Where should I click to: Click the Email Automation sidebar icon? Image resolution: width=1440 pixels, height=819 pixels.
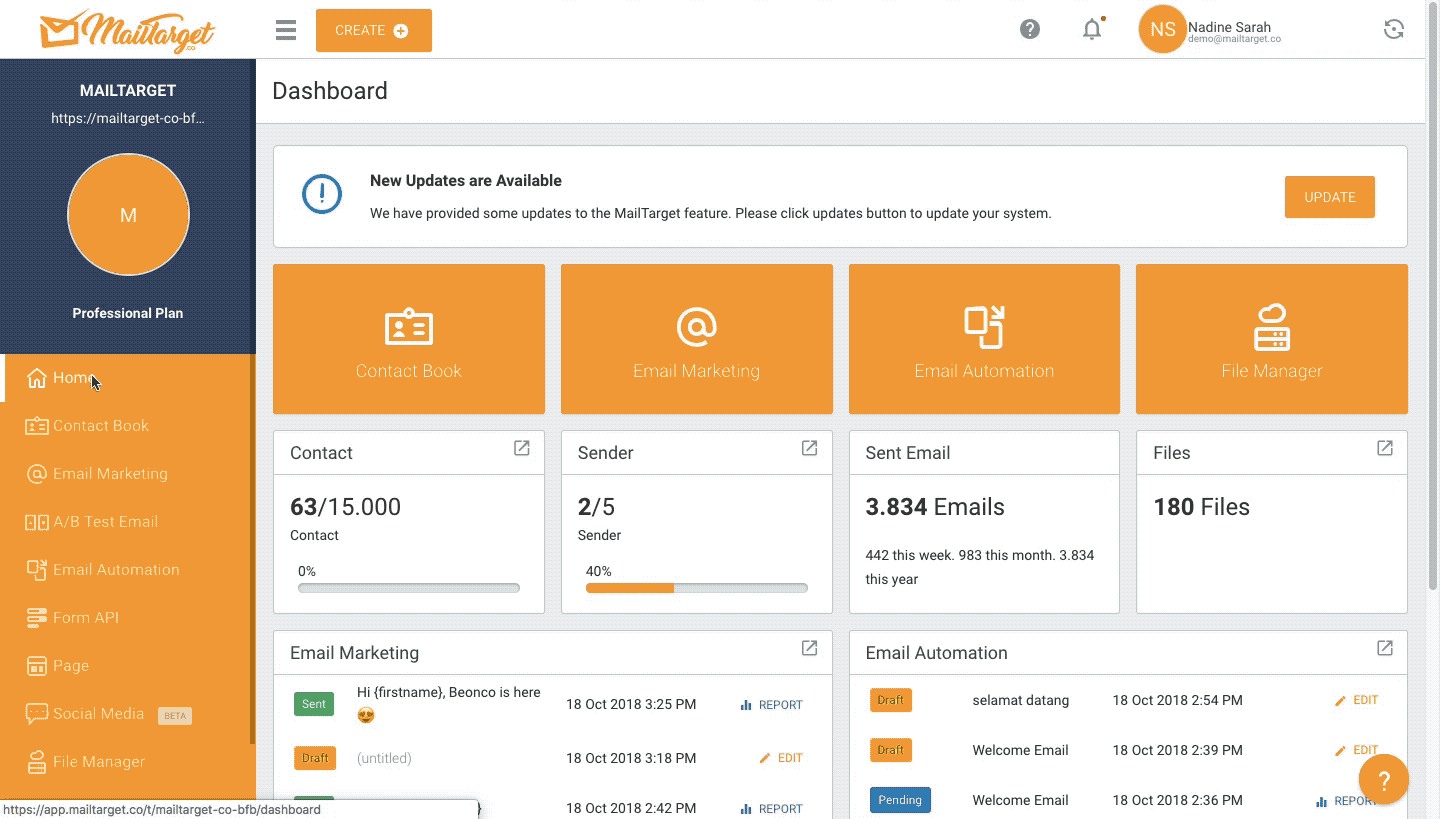[x=37, y=570]
